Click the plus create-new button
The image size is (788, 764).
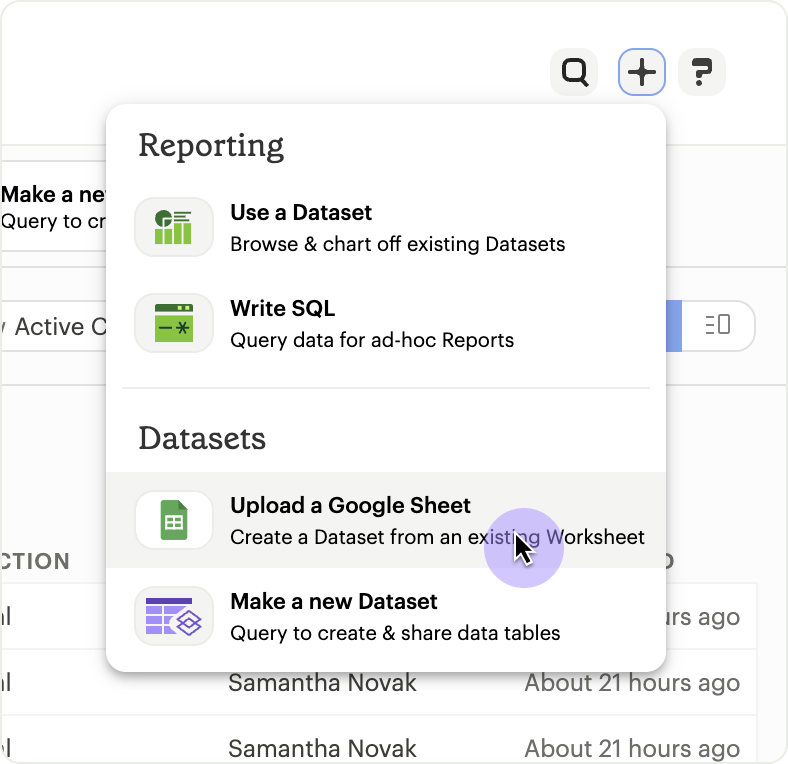pyautogui.click(x=642, y=72)
